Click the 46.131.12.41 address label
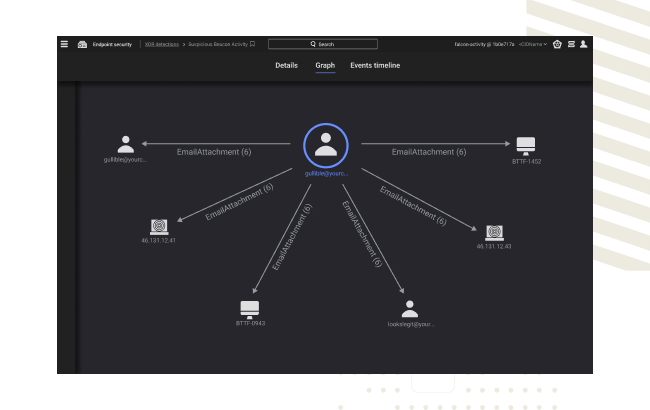 pyautogui.click(x=158, y=240)
